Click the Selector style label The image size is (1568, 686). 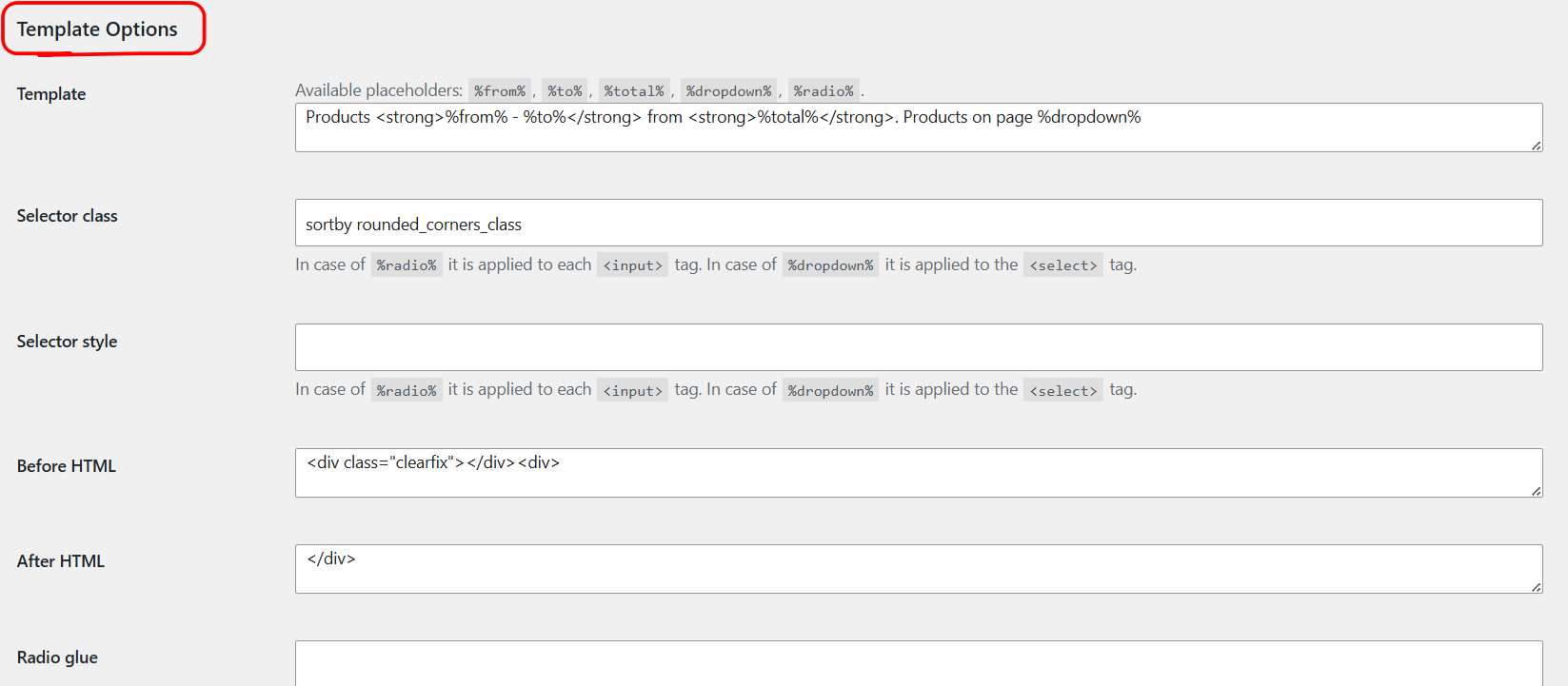click(x=67, y=342)
